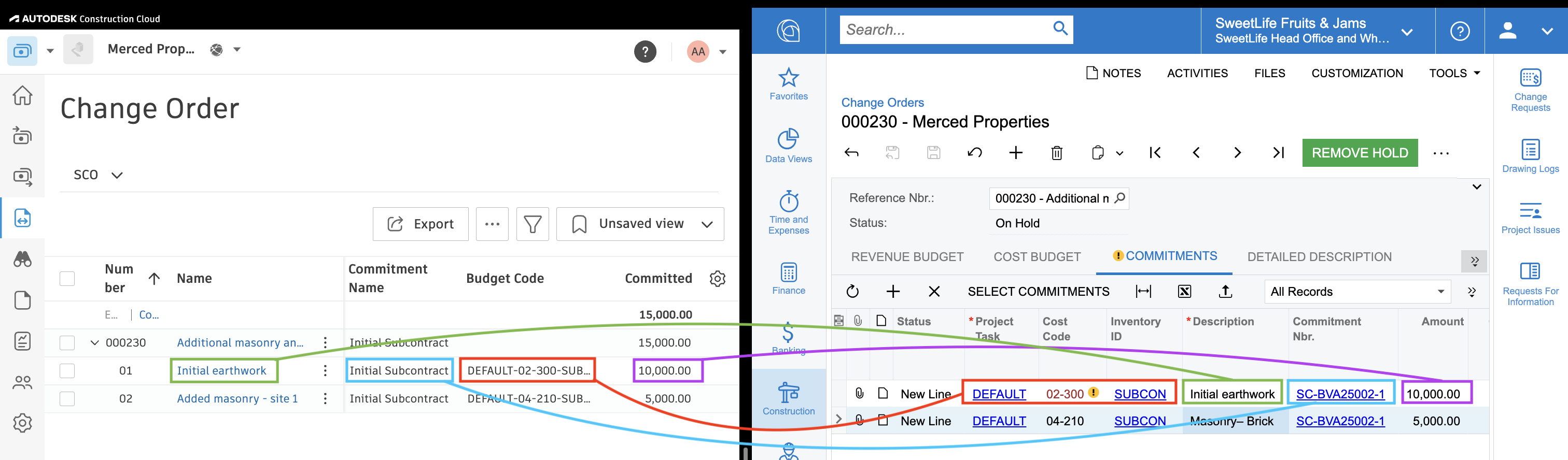This screenshot has height=460, width=1568.
Task: Refresh commitments grid
Action: point(853,292)
